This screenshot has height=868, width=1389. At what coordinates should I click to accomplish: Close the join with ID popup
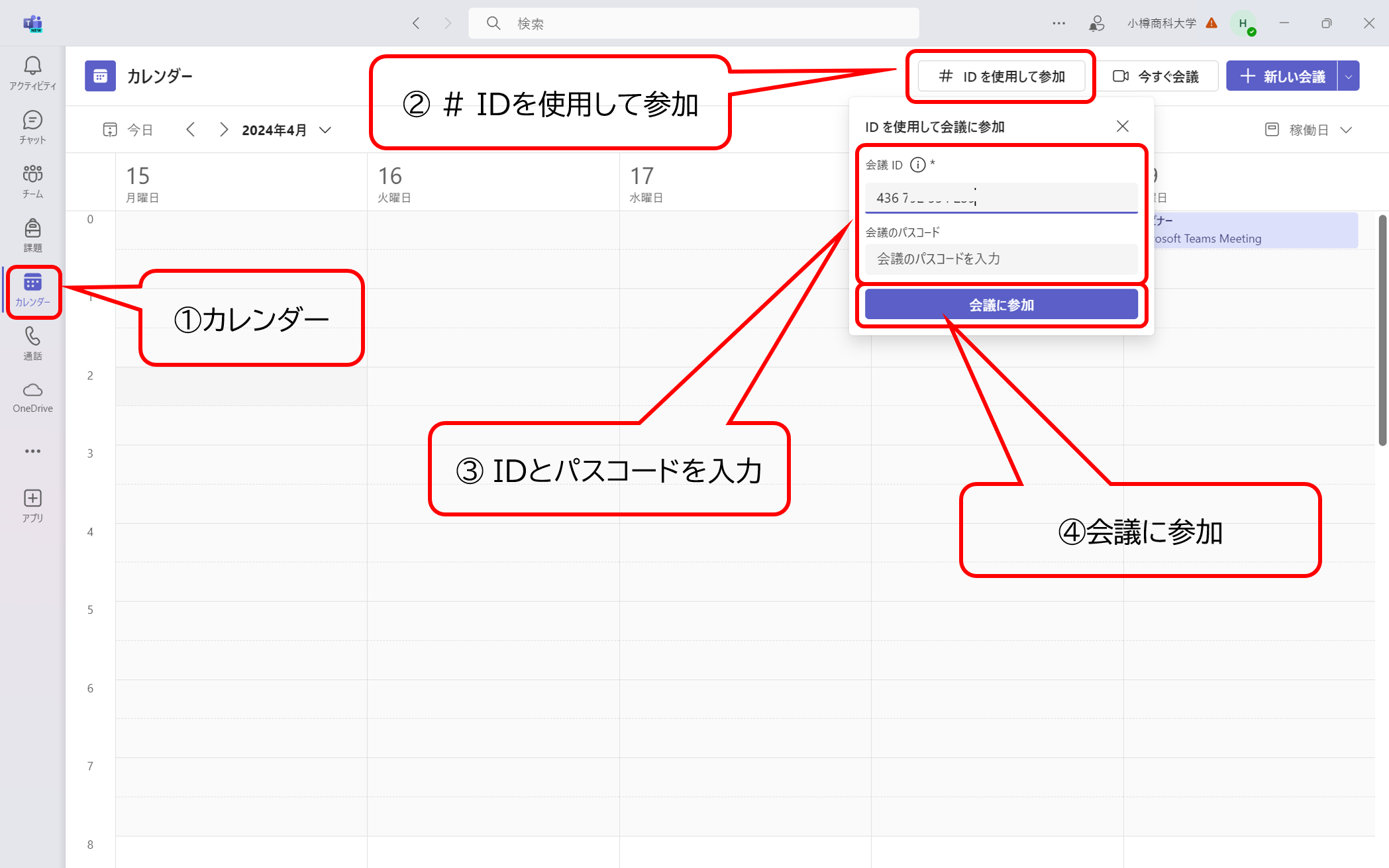[x=1122, y=126]
